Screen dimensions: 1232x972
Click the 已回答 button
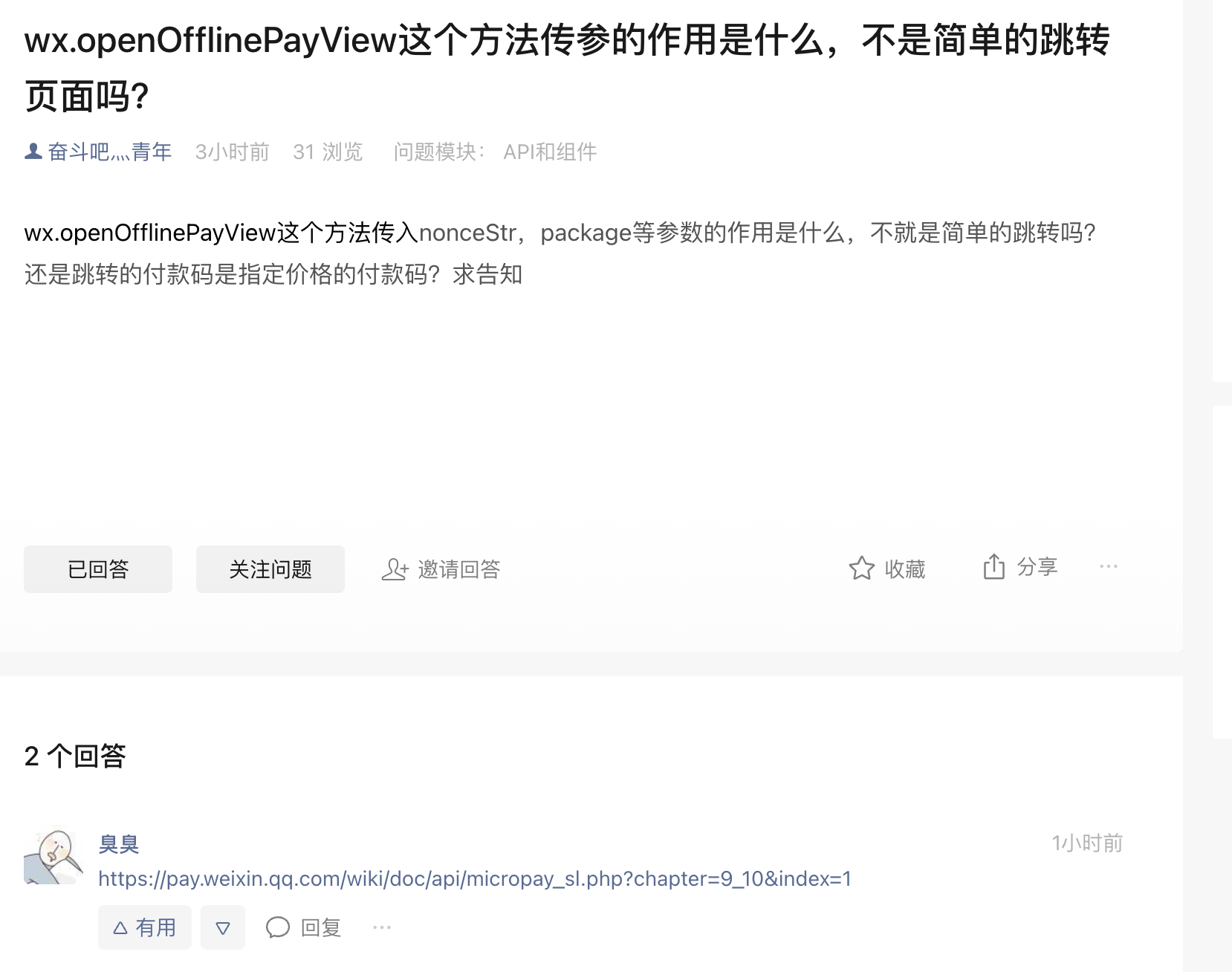click(98, 569)
